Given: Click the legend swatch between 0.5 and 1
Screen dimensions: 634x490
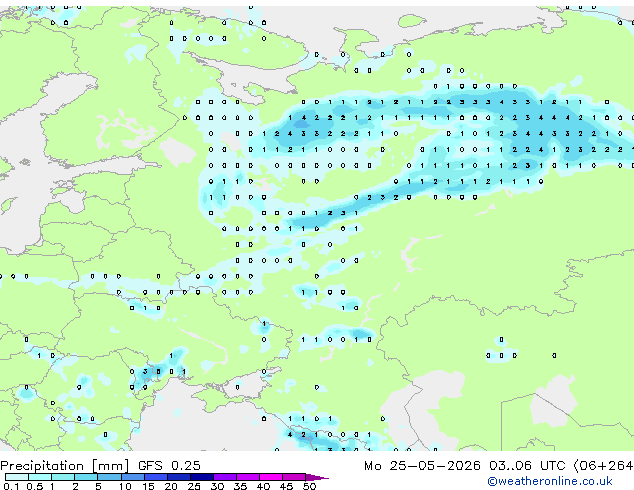Looking at the screenshot, I should 40,477.
